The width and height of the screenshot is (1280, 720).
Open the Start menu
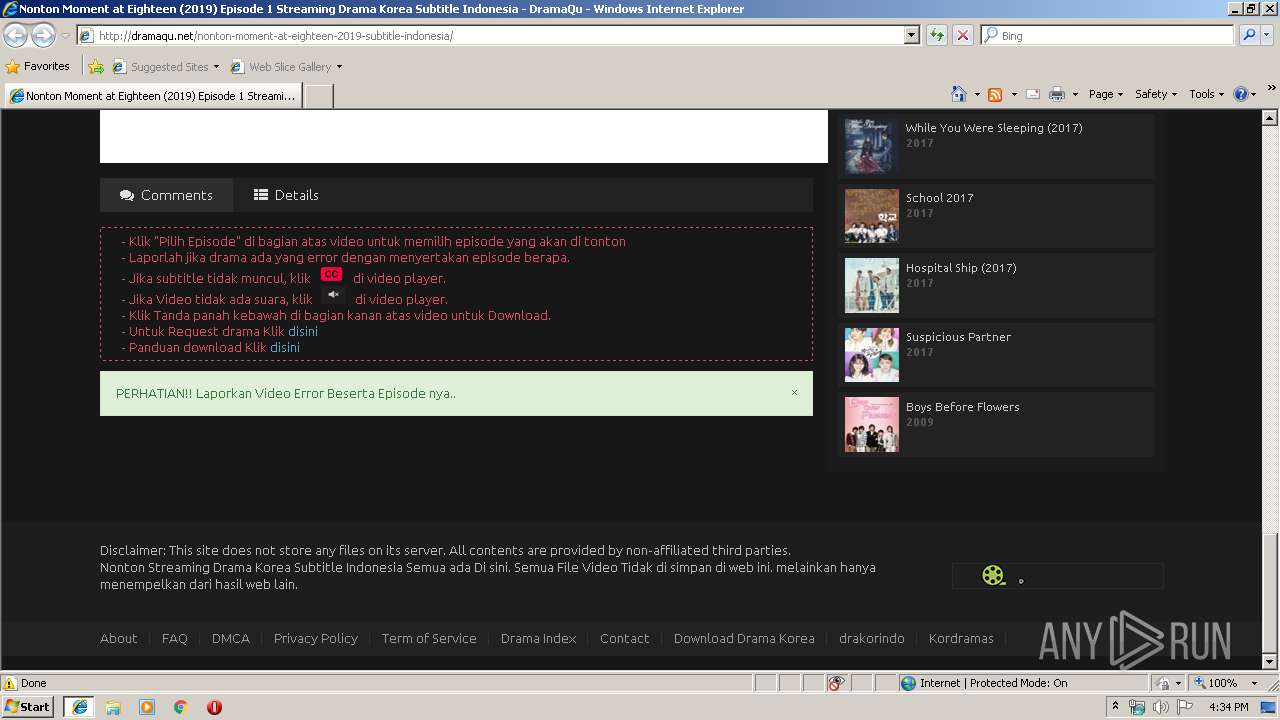click(x=27, y=707)
